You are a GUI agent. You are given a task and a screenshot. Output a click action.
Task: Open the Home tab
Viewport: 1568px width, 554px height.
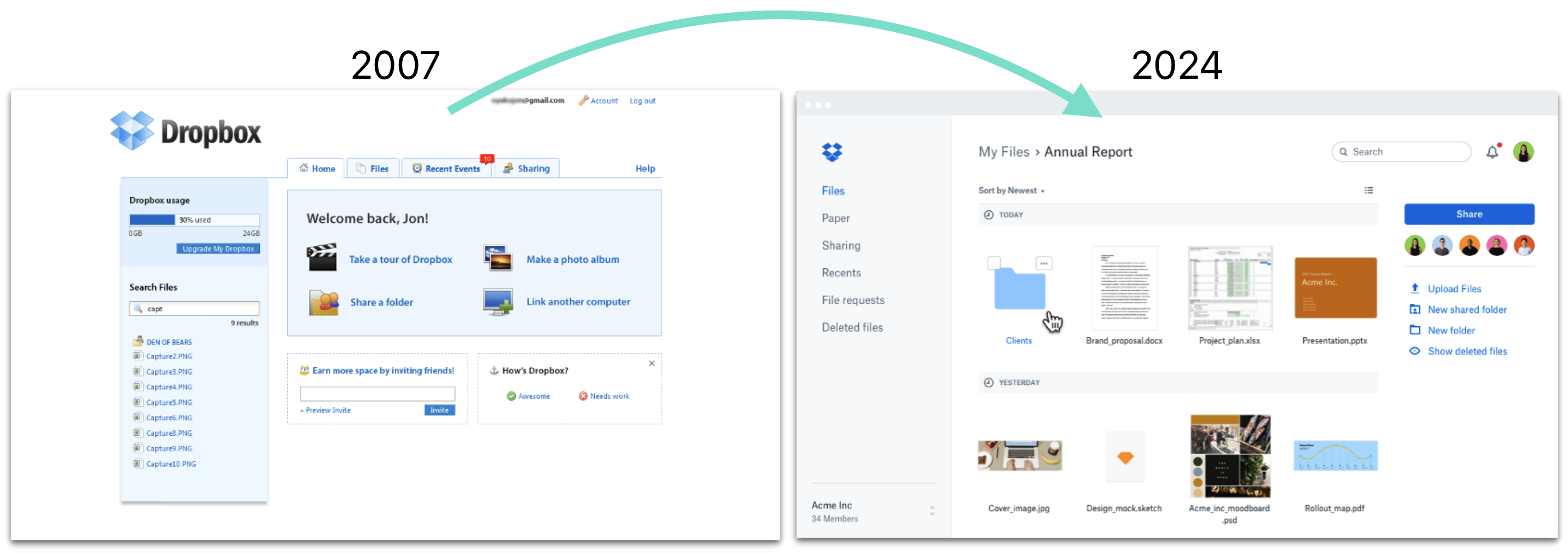pos(317,169)
